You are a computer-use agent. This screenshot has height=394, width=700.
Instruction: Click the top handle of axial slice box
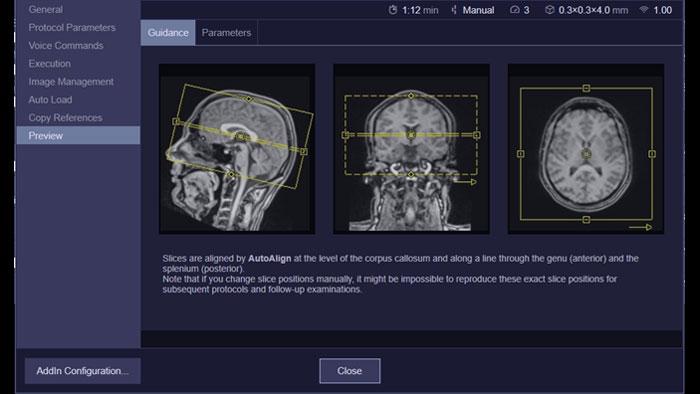coord(586,88)
